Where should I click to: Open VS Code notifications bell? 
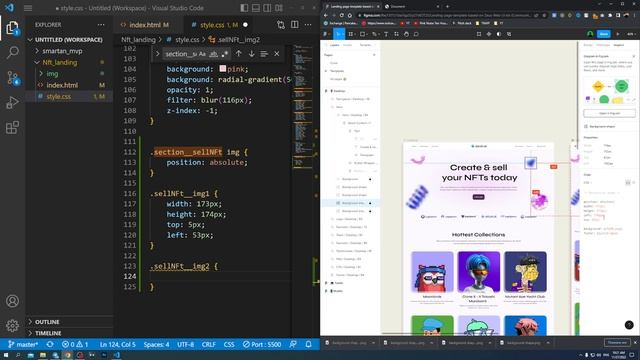coord(309,344)
